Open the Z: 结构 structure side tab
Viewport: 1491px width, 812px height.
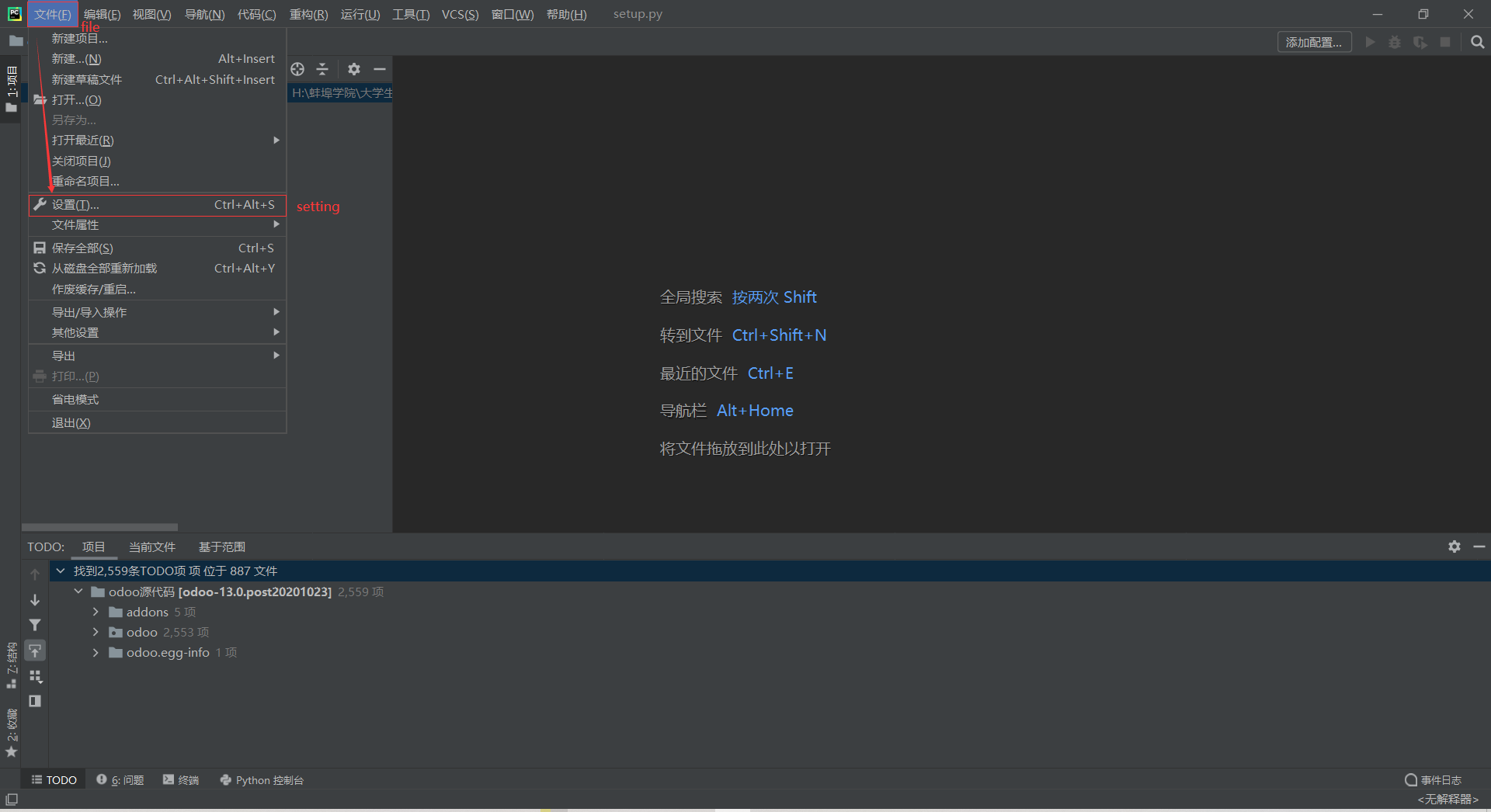click(12, 665)
